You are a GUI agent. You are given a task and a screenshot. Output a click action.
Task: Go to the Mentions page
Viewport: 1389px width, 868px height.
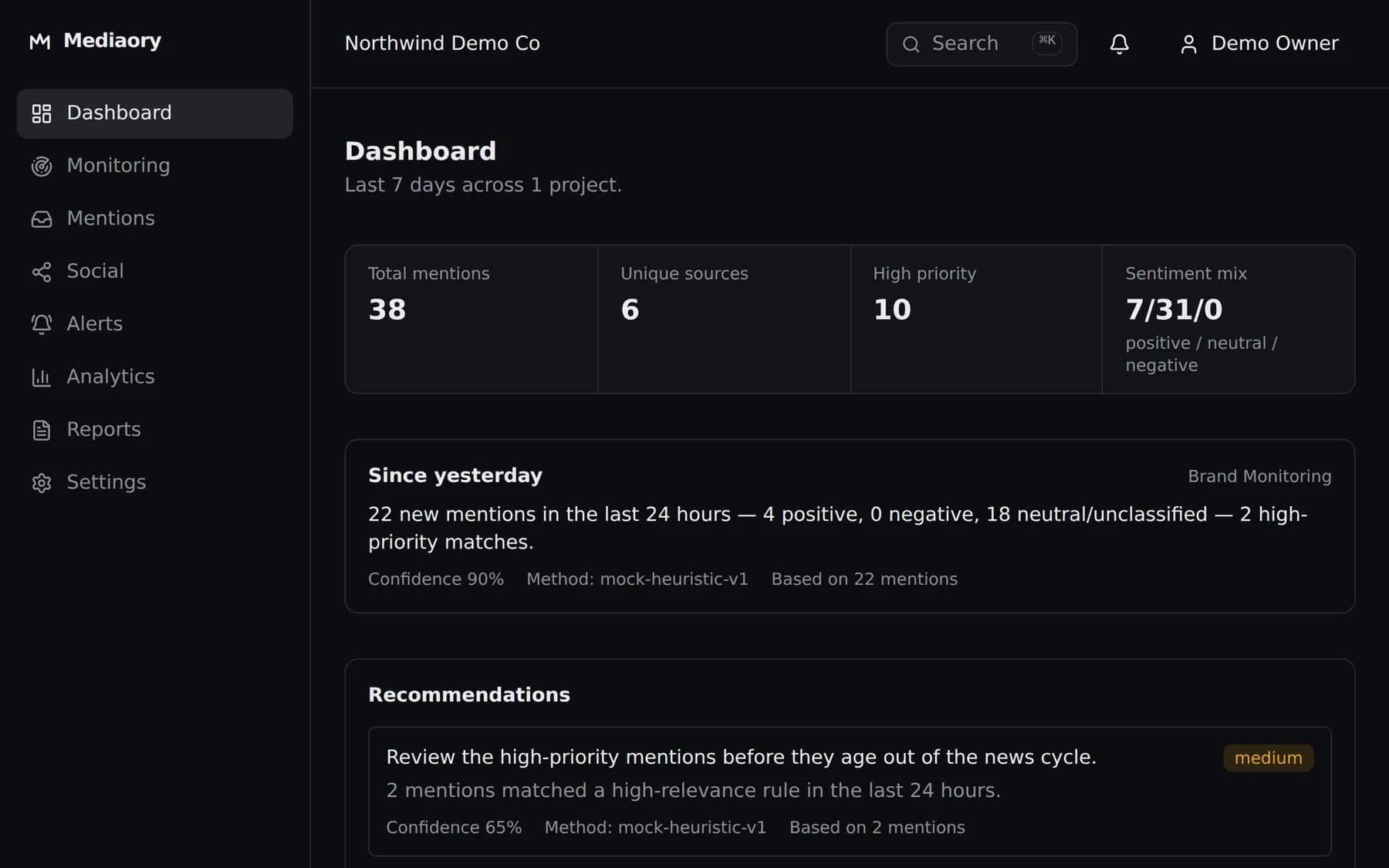(154, 218)
